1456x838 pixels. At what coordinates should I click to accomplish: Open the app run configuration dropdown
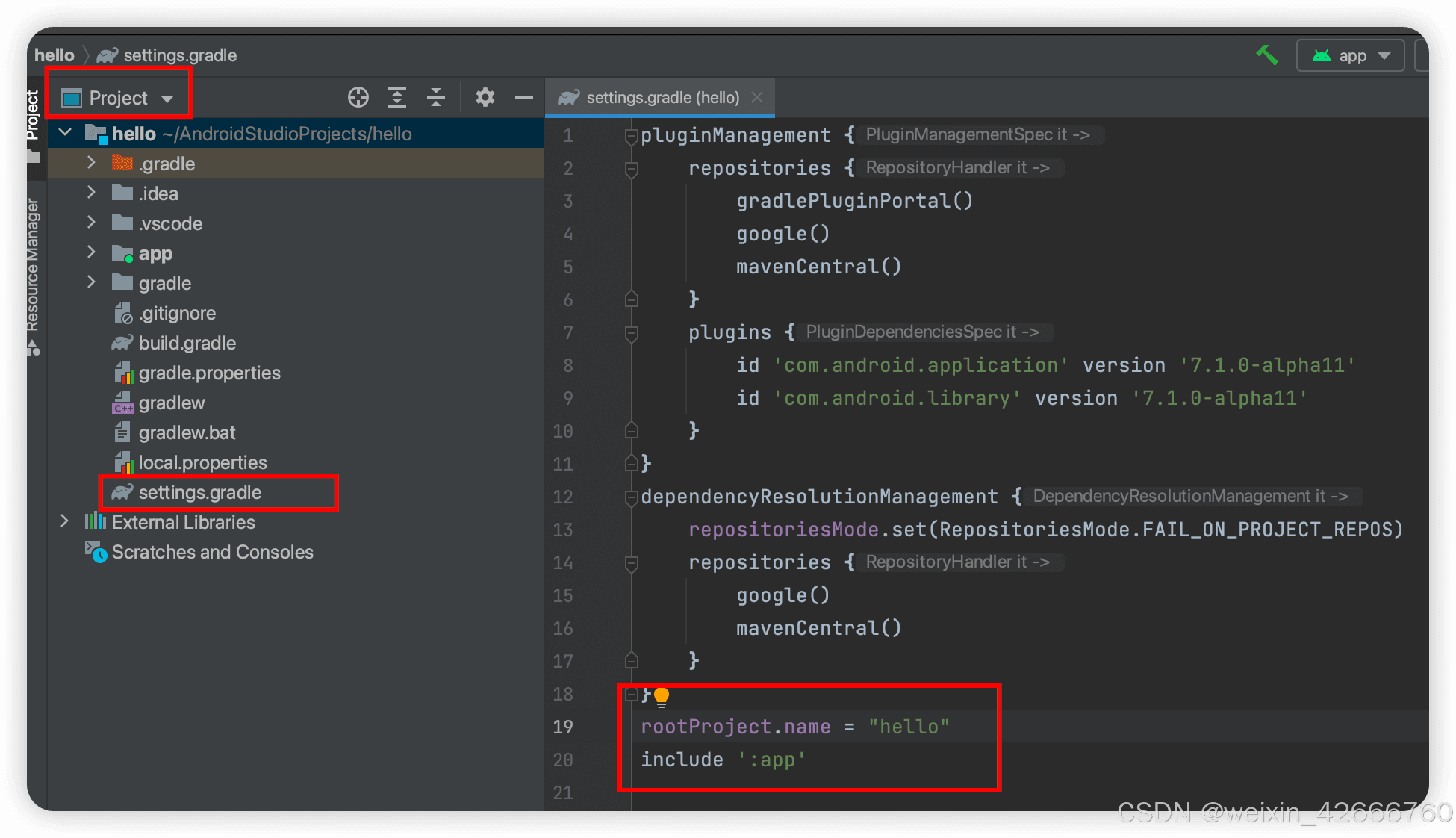(x=1350, y=56)
